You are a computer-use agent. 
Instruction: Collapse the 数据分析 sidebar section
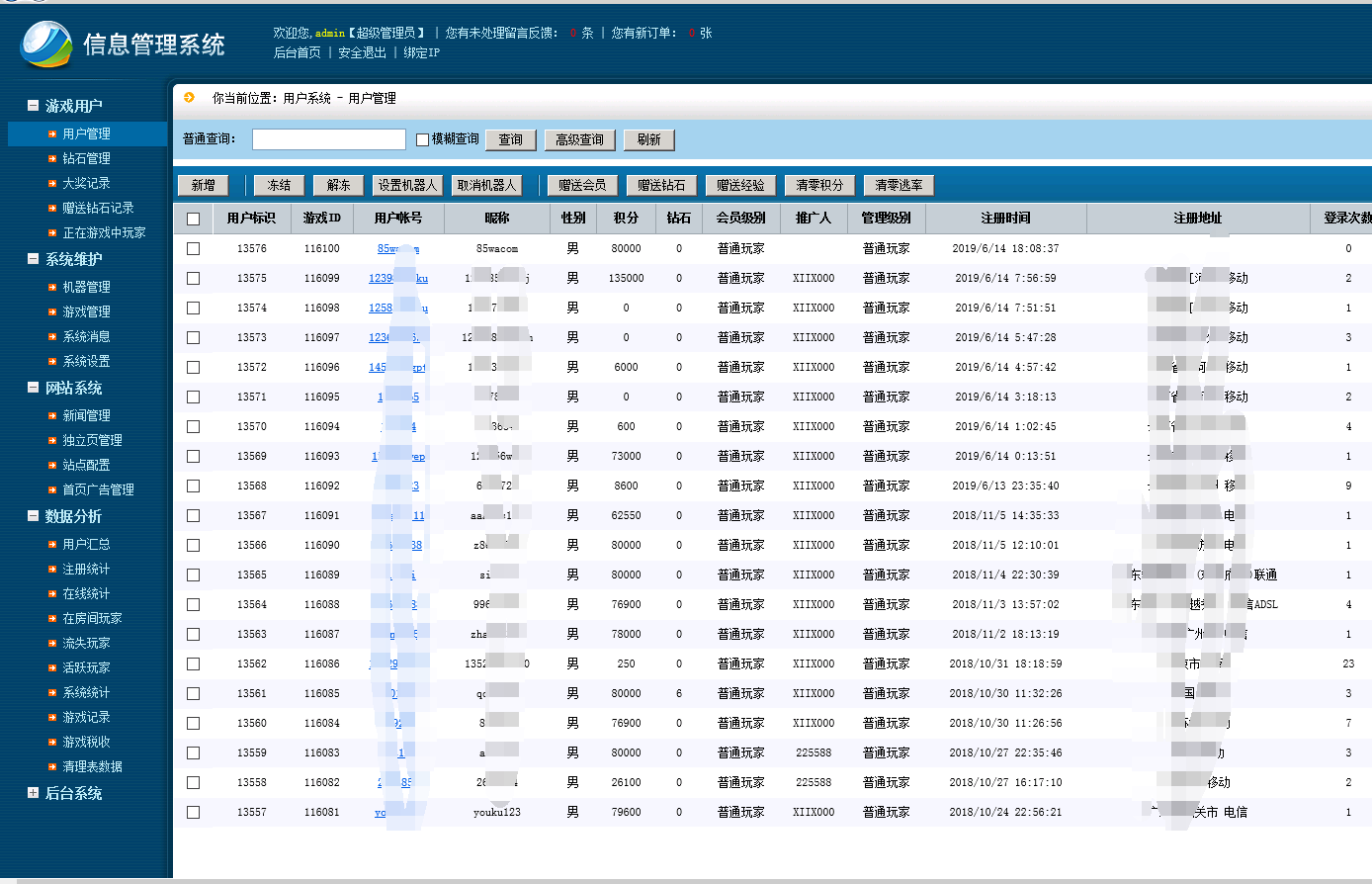(x=33, y=516)
